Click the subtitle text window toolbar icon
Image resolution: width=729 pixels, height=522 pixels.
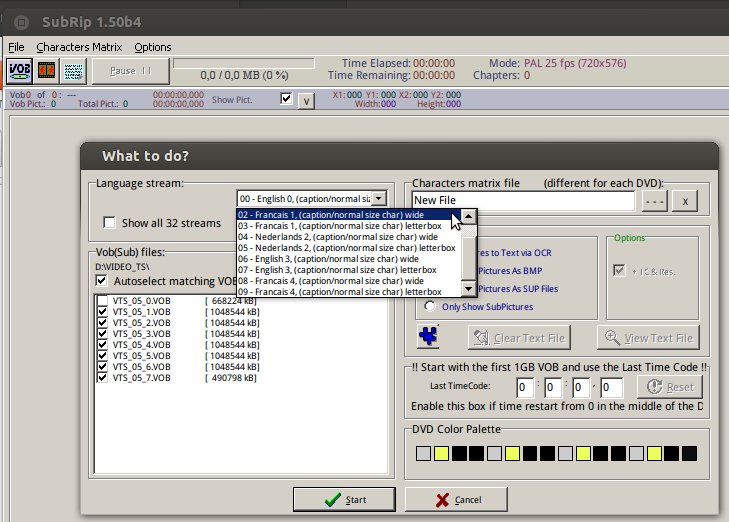tap(73, 71)
